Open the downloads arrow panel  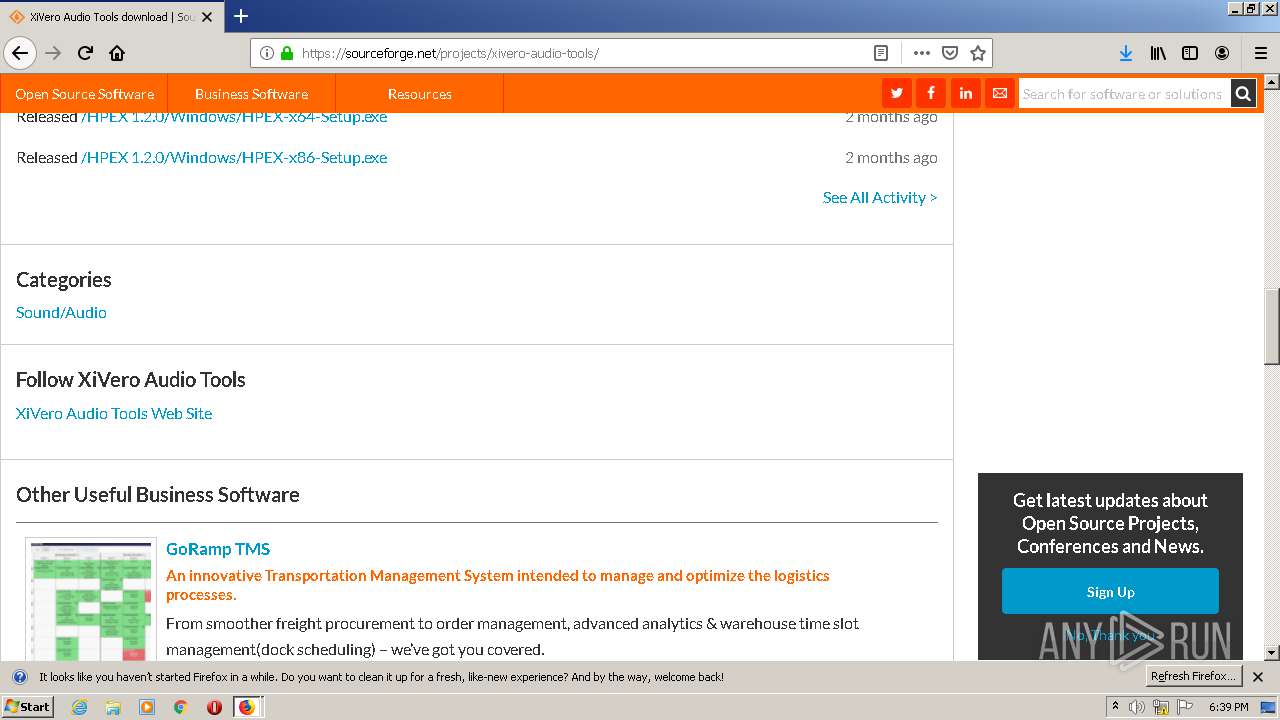[x=1126, y=53]
